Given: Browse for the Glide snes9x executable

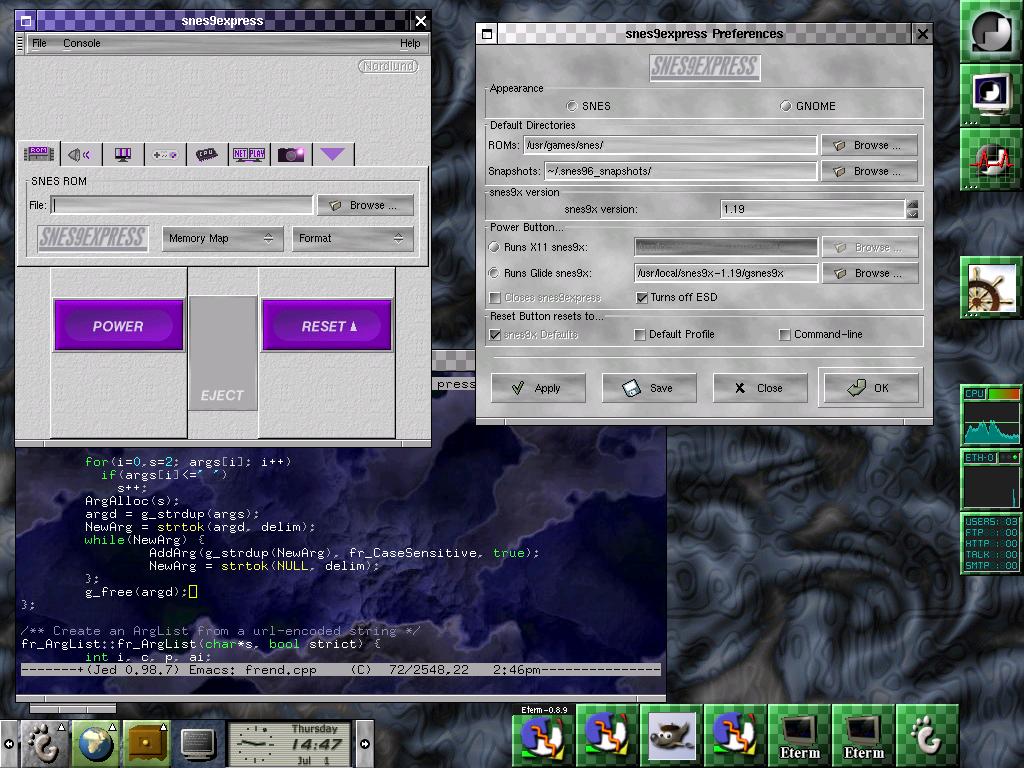Looking at the screenshot, I should coord(871,273).
